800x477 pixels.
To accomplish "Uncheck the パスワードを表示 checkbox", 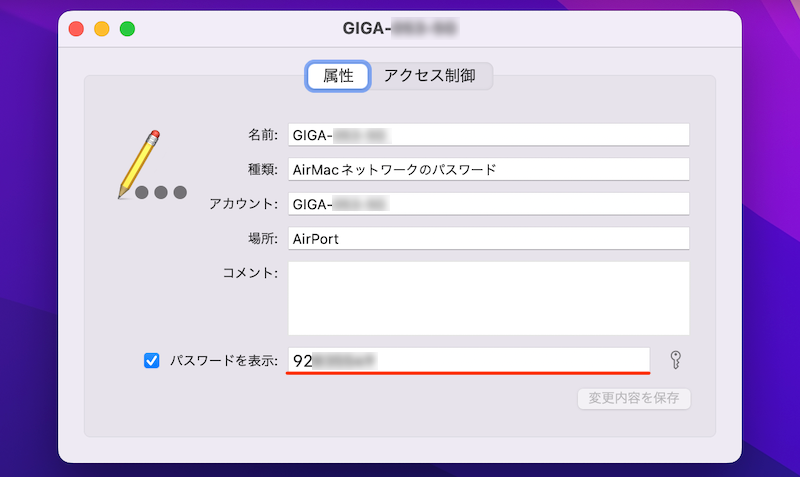I will coord(152,361).
